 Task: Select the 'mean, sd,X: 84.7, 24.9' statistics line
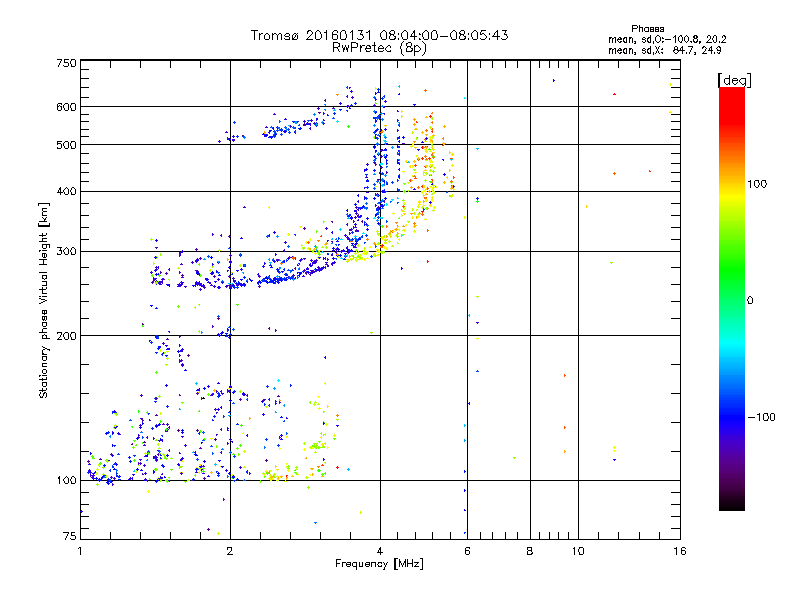tap(664, 50)
